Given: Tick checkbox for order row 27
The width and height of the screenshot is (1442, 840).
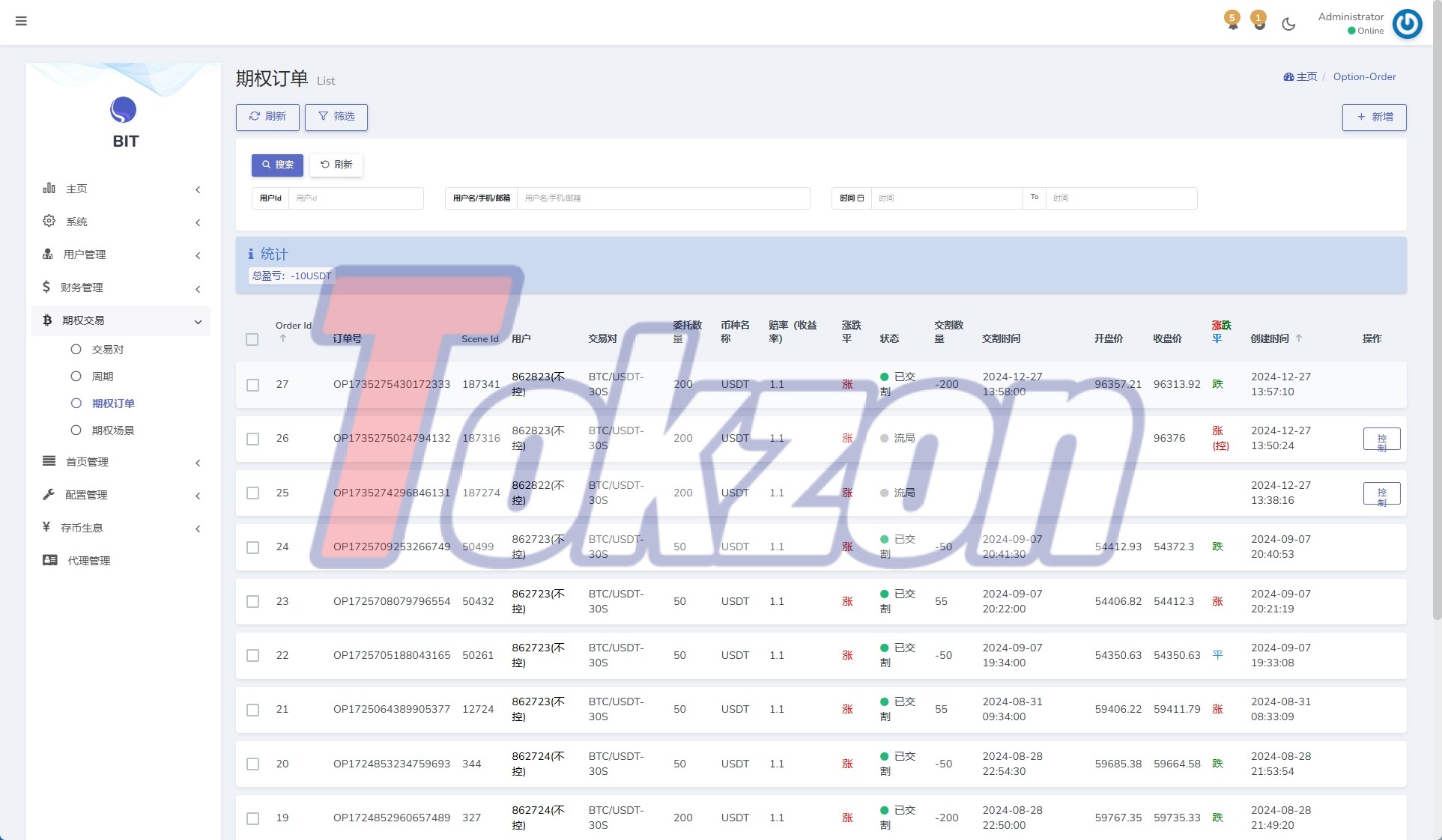Looking at the screenshot, I should coord(253,385).
